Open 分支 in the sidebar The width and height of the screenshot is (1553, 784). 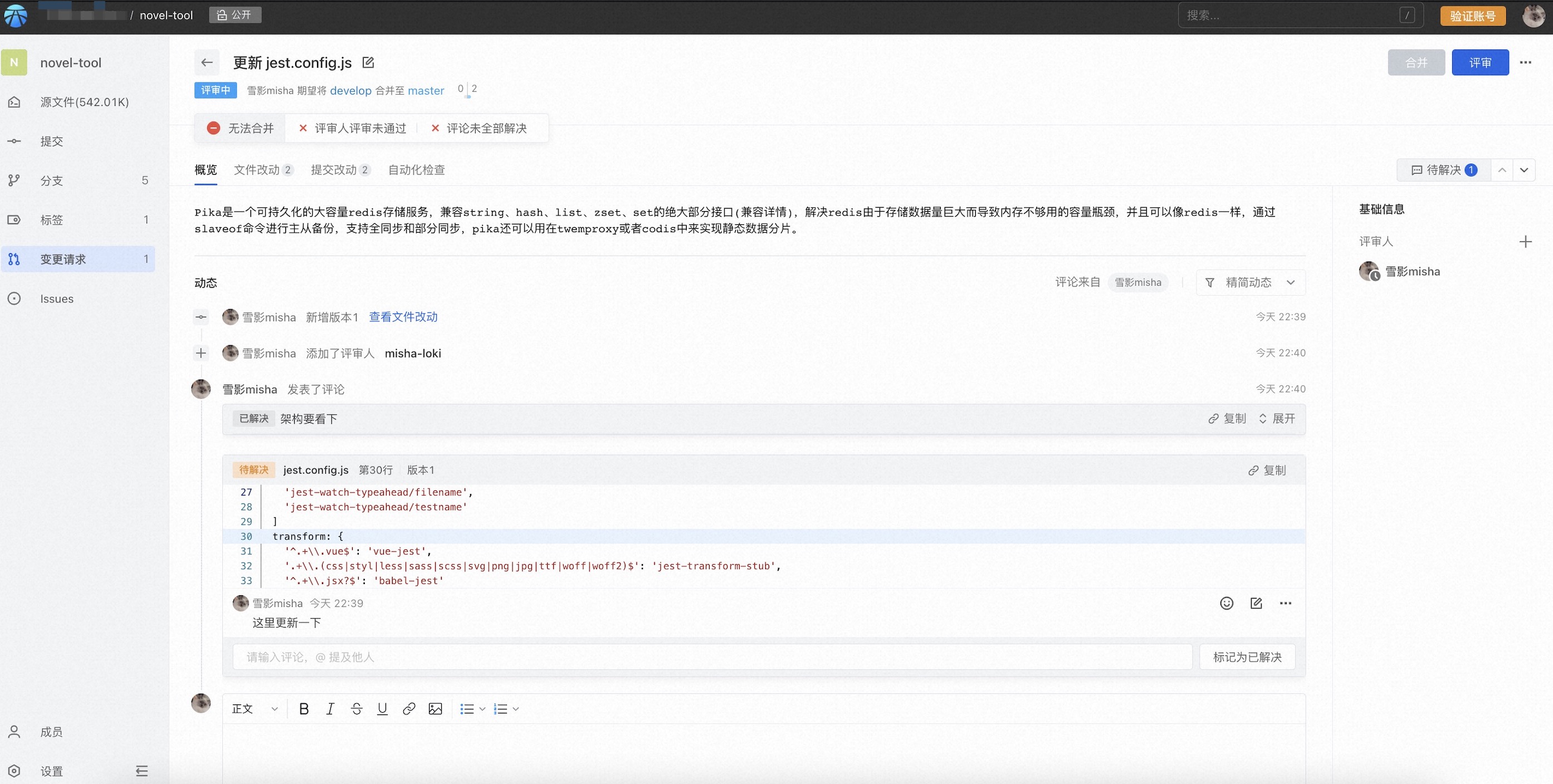78,180
